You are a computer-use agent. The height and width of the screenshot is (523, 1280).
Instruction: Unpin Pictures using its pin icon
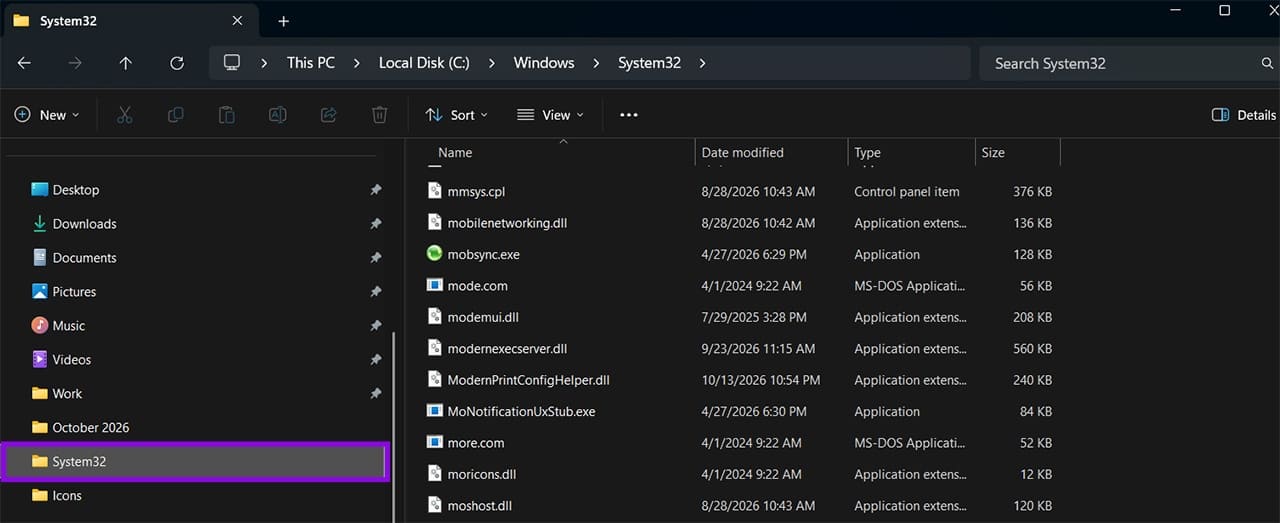click(376, 292)
